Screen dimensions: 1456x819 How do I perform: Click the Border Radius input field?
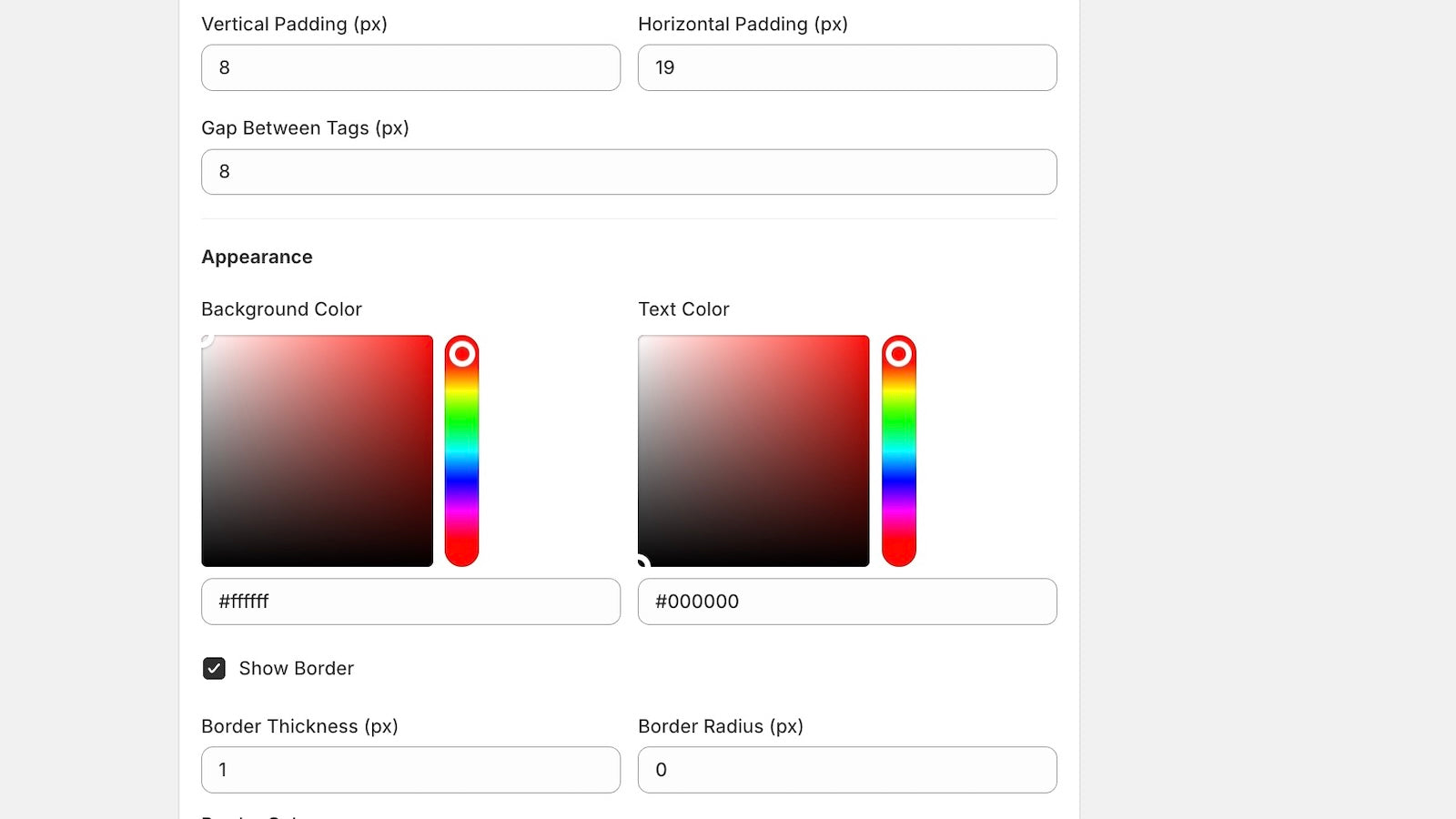pos(847,770)
